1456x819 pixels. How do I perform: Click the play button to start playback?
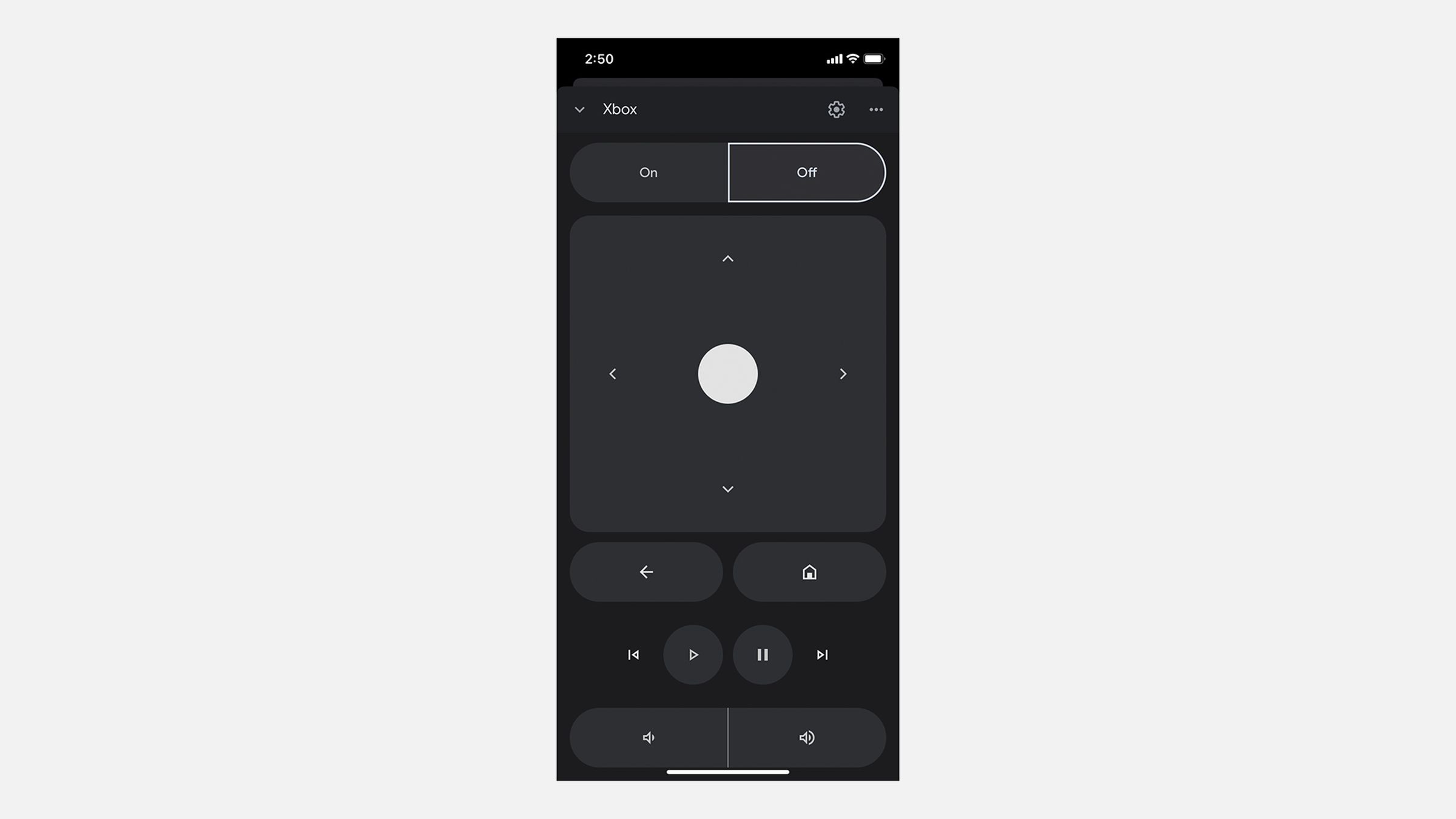click(693, 654)
